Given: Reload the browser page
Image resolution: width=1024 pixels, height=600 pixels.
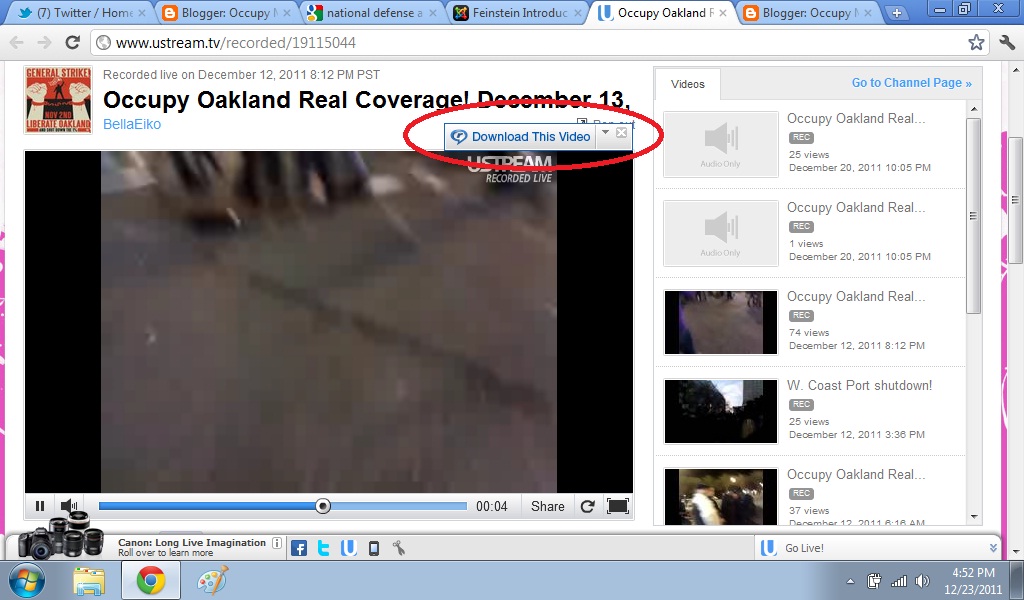Looking at the screenshot, I should [72, 42].
